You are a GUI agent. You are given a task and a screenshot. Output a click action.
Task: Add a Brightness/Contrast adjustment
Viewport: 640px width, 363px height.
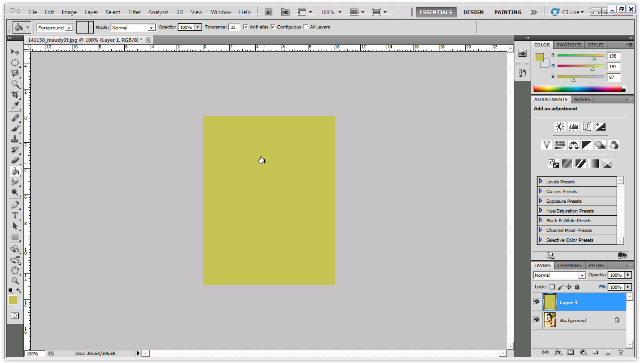(x=560, y=127)
